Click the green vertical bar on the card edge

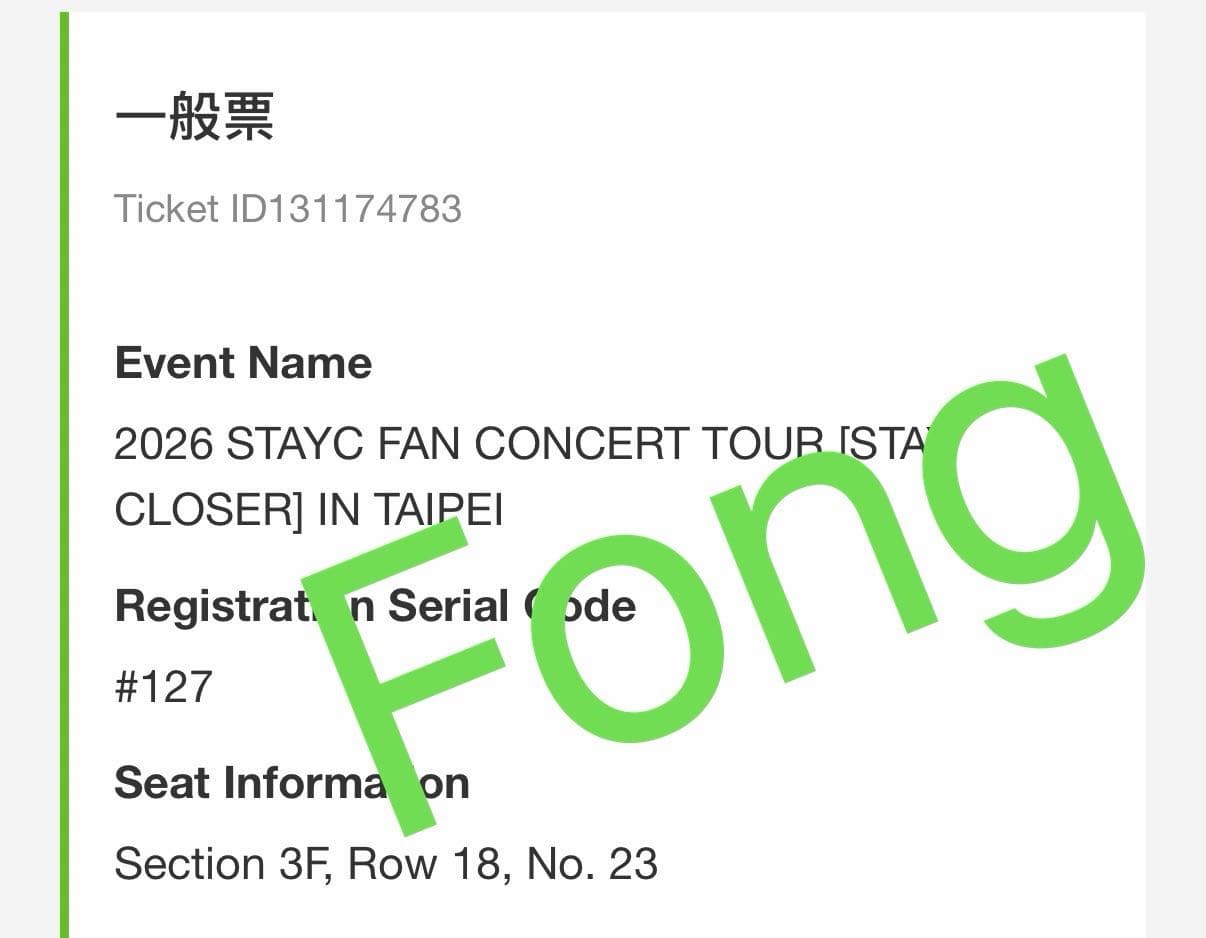click(64, 475)
